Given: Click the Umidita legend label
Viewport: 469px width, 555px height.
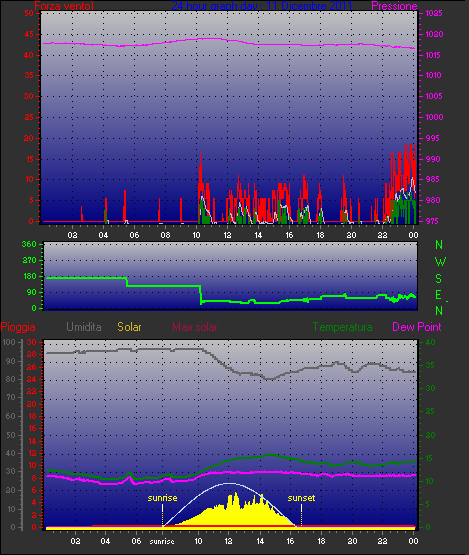Looking at the screenshot, I should coord(84,327).
